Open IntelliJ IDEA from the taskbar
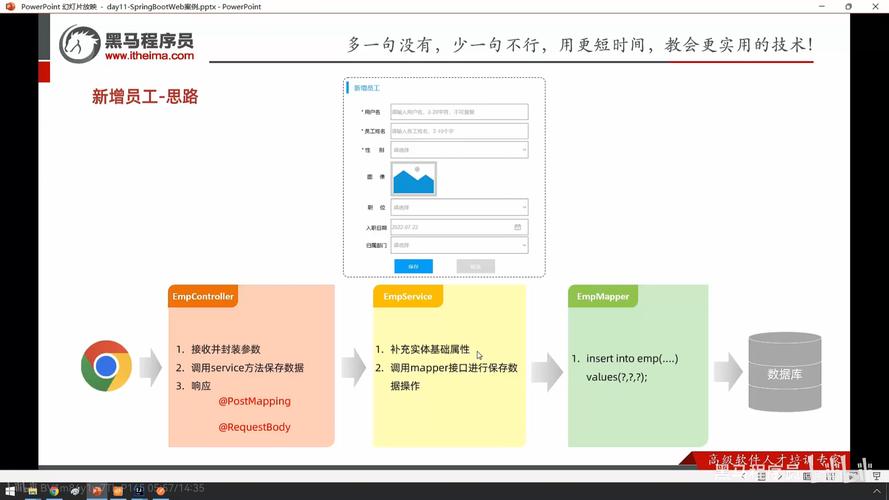The image size is (889, 500). [139, 491]
